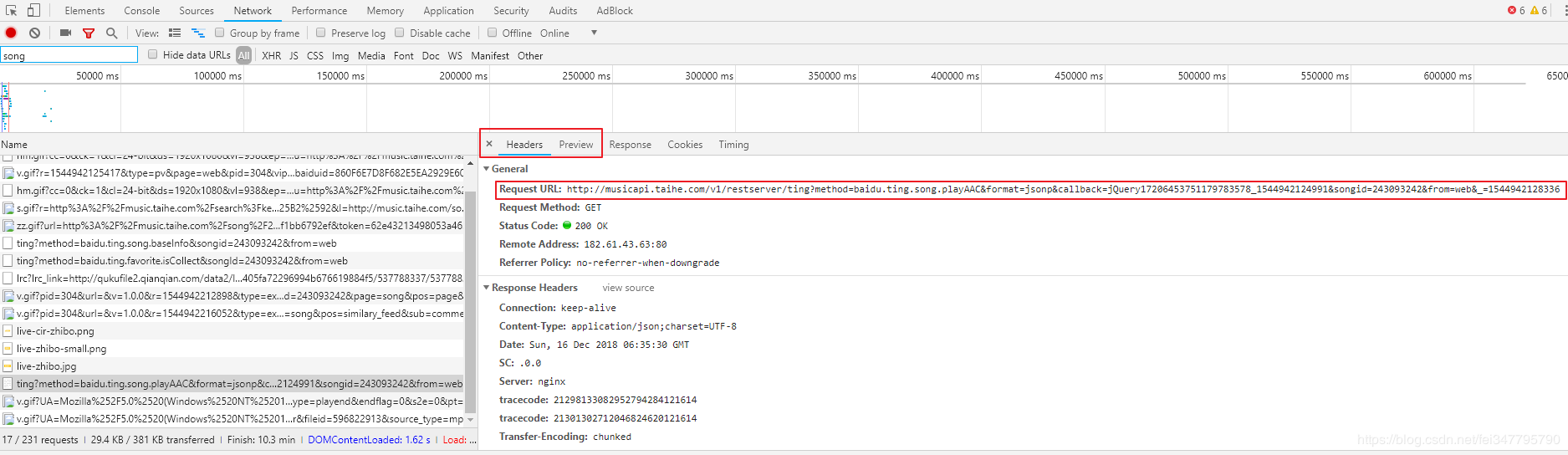1568x455 pixels.
Task: Open the Performance panel
Action: click(x=319, y=10)
